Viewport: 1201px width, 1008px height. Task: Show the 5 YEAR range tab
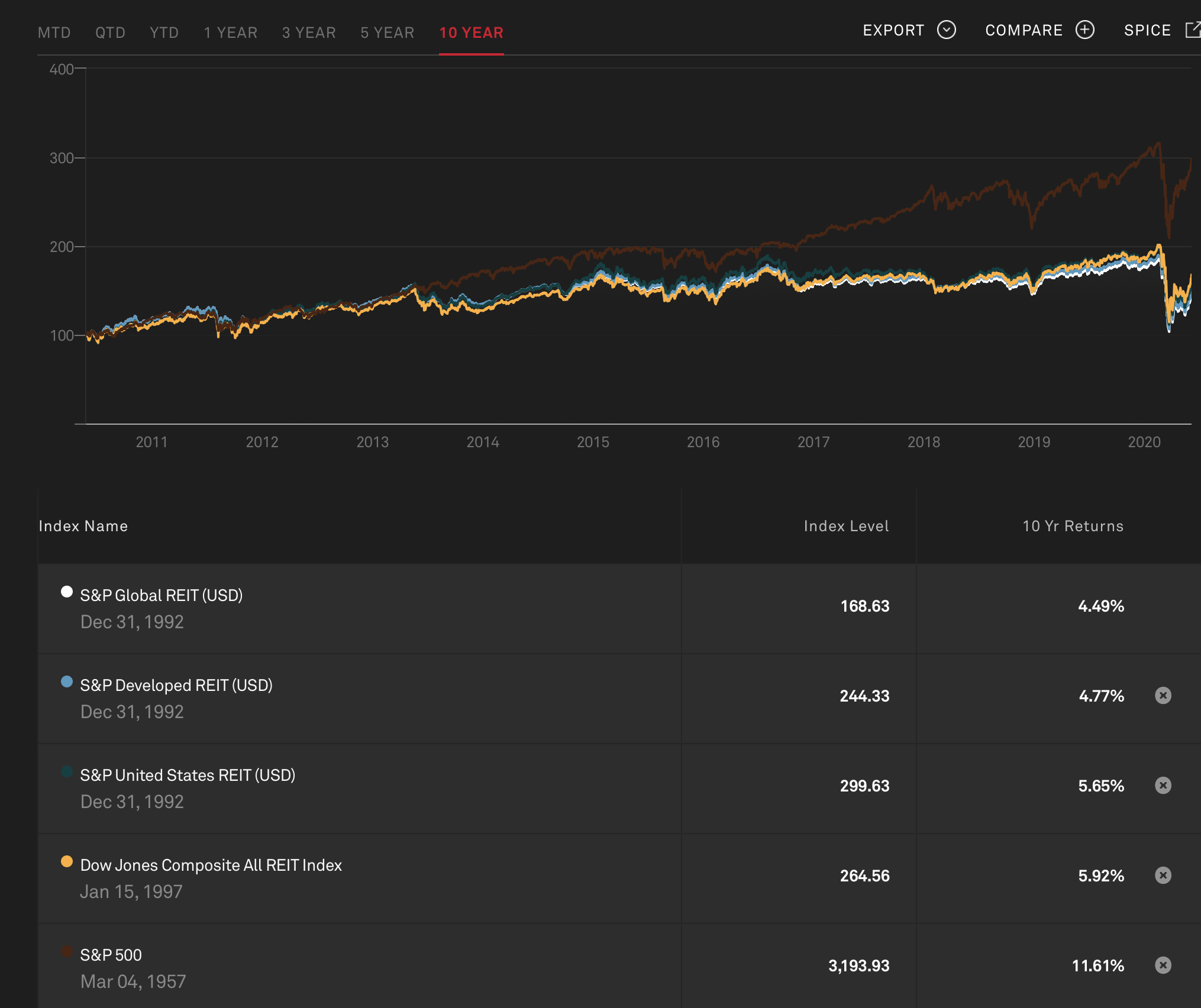click(x=388, y=33)
